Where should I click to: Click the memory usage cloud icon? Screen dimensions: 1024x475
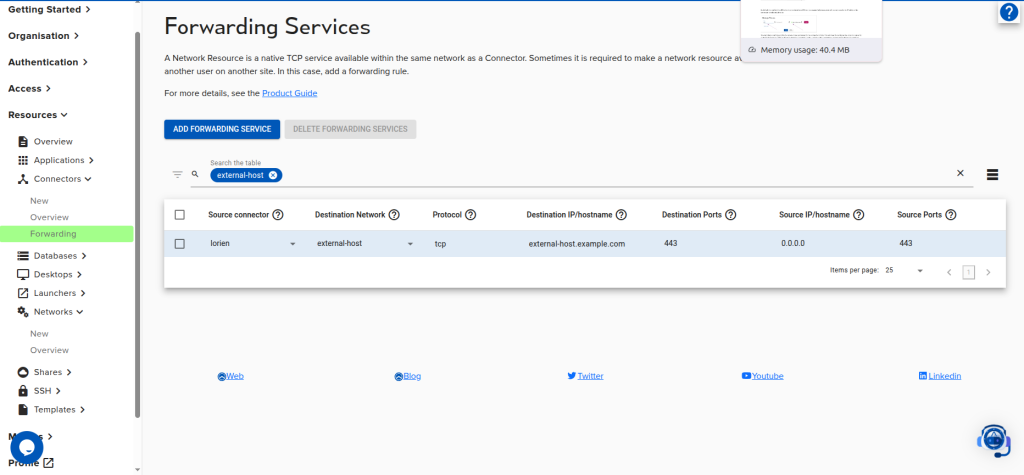752,50
